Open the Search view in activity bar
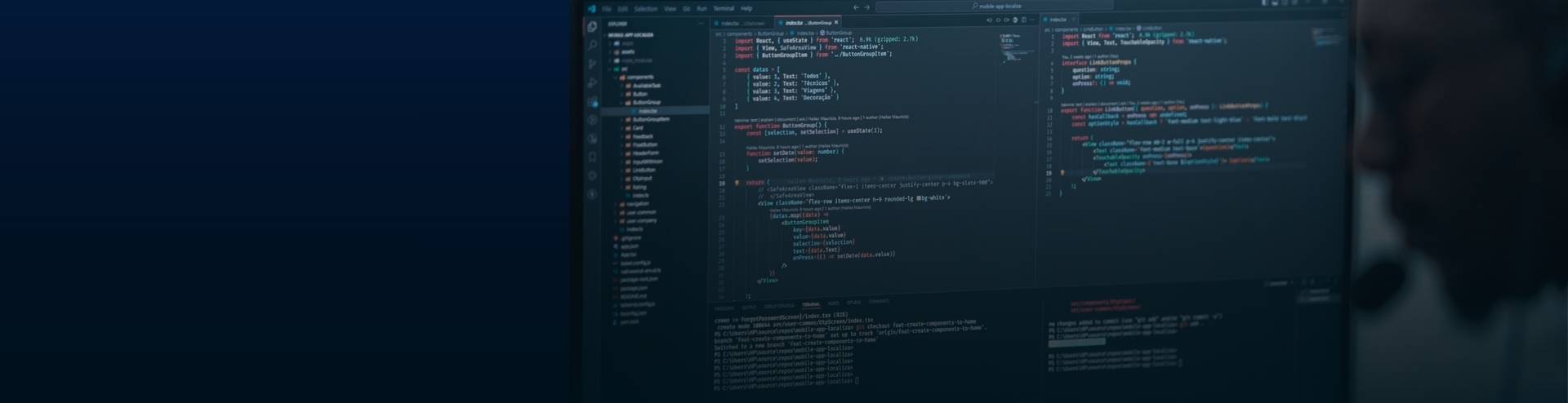1568x403 pixels. 592,45
